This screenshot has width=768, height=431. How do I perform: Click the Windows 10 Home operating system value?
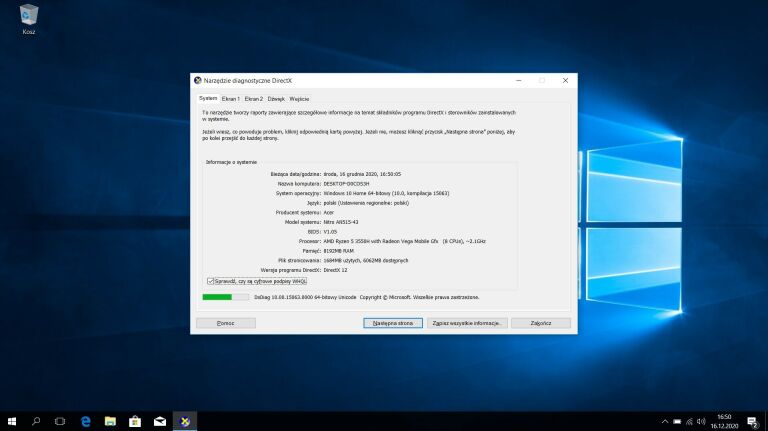386,193
